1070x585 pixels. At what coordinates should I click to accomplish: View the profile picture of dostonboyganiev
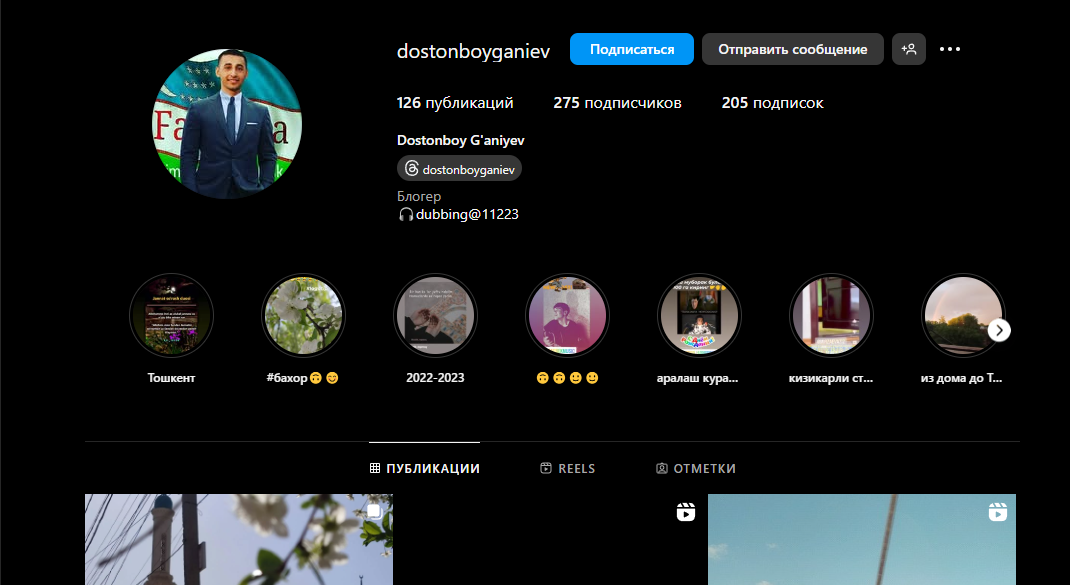click(x=227, y=123)
